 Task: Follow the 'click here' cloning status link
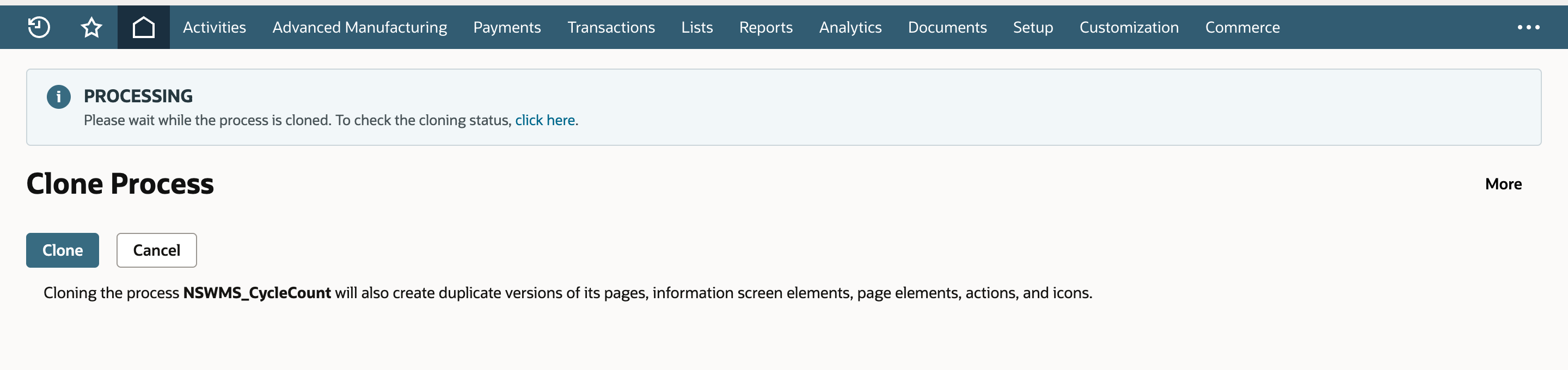point(545,120)
